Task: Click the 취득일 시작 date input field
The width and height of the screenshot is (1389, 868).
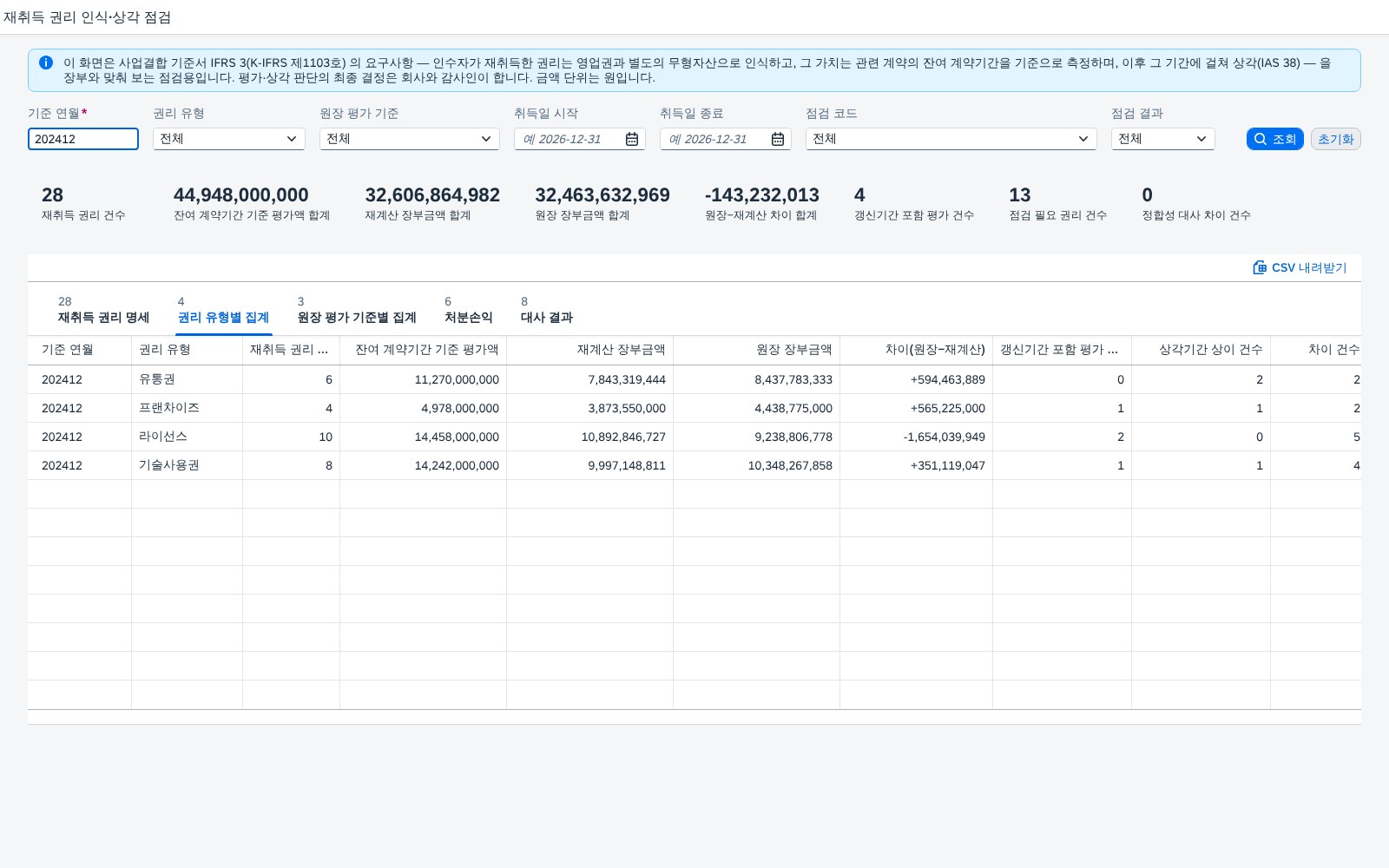Action: pos(569,139)
